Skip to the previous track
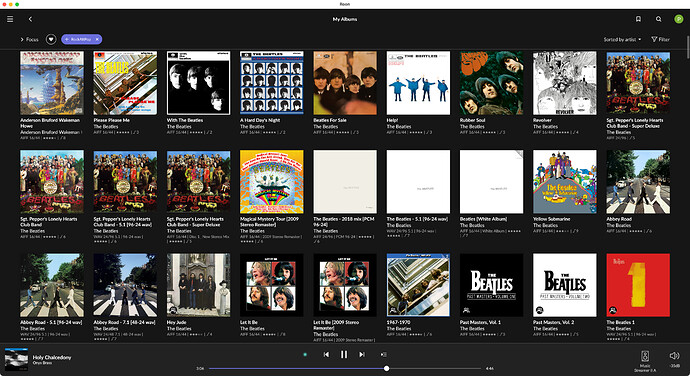Screen dimensions: 690x376 pyautogui.click(x=326, y=354)
